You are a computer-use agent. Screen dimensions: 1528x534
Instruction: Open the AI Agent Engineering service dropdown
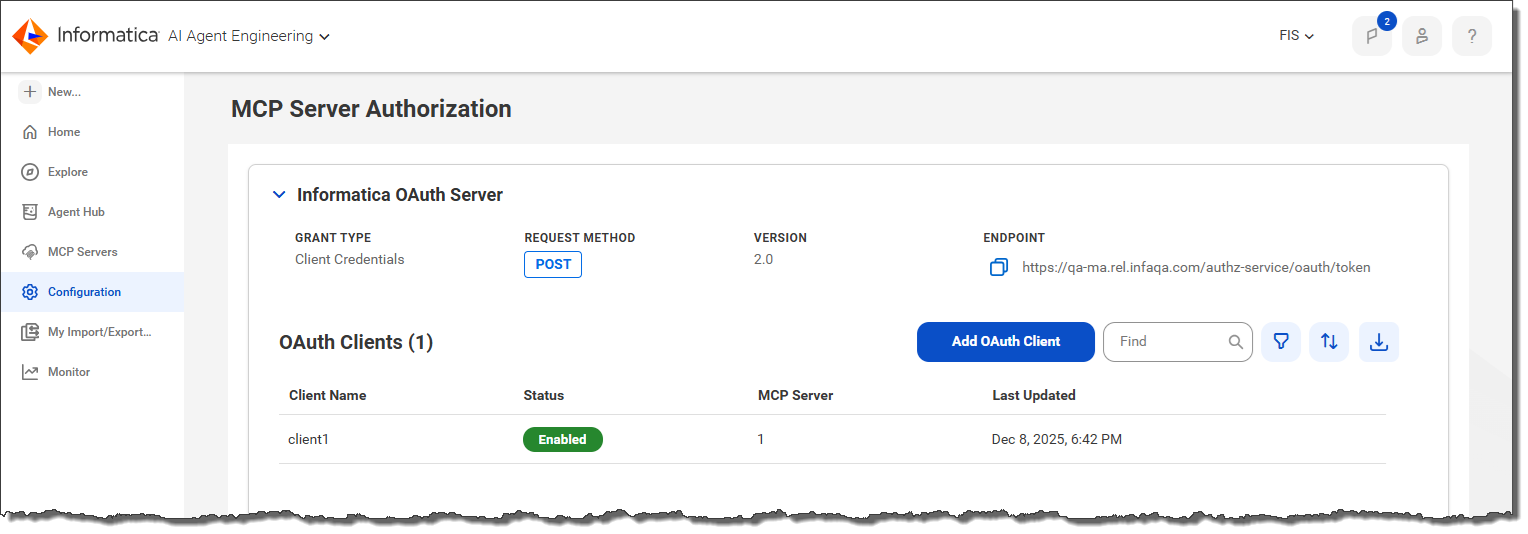[x=249, y=36]
